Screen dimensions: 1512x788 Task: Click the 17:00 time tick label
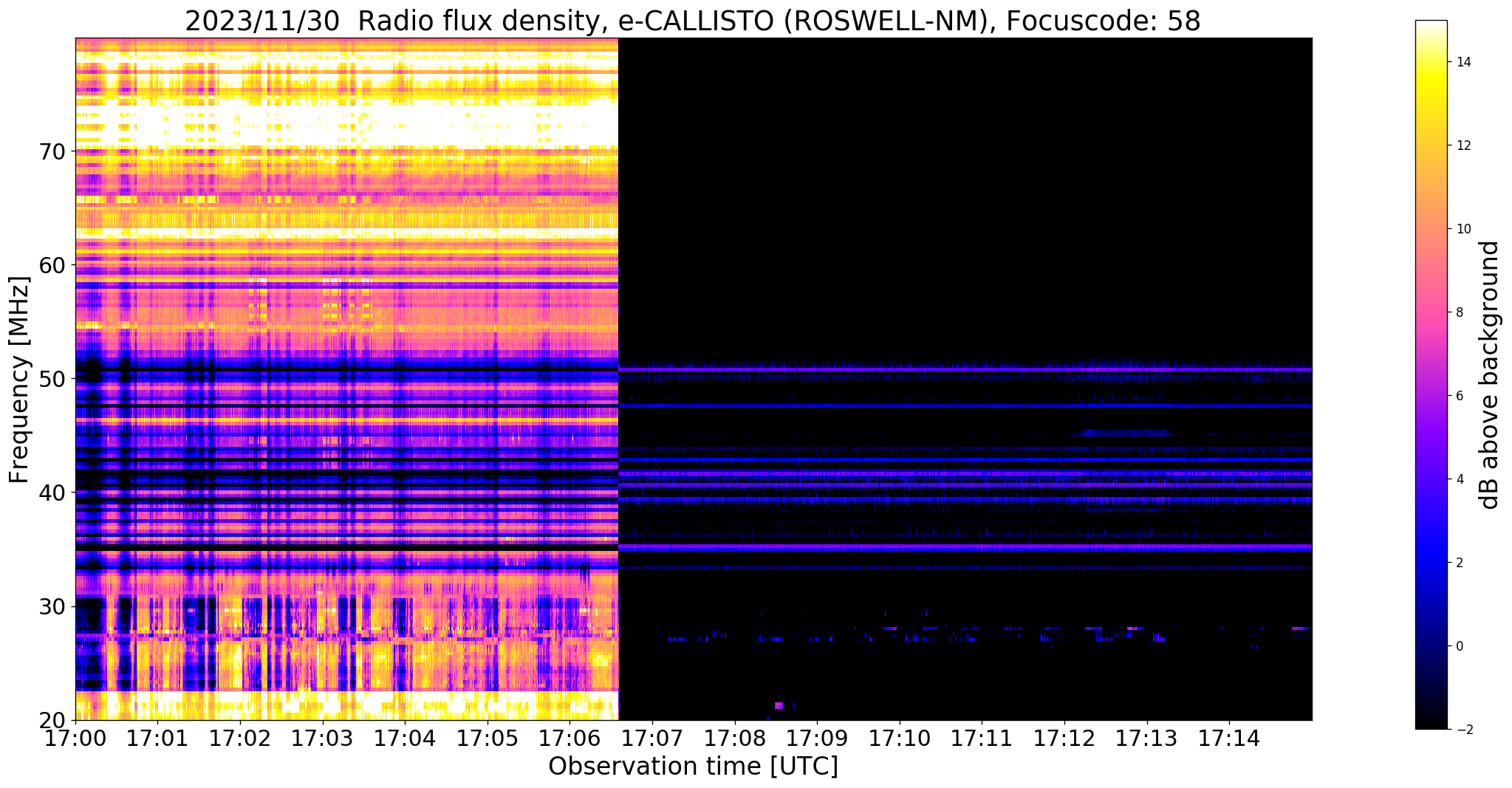(75, 737)
